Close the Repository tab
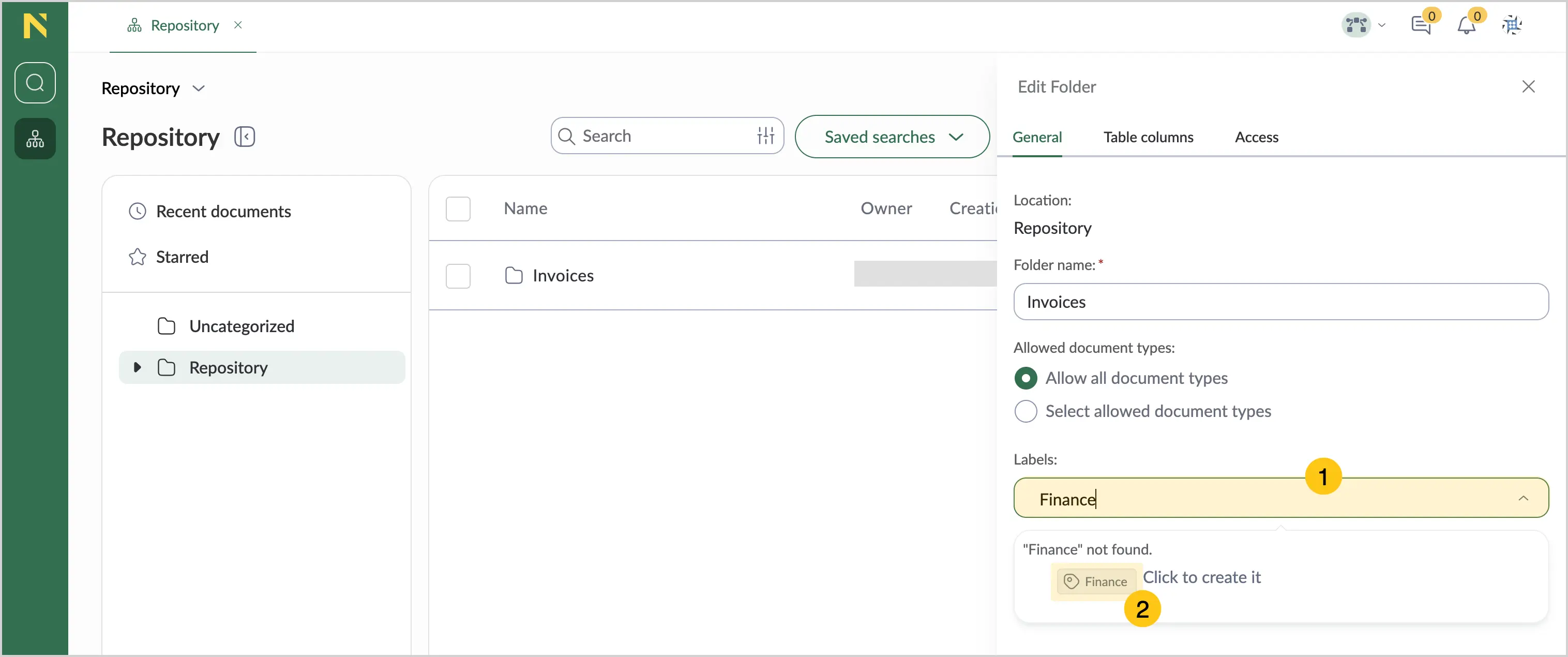The width and height of the screenshot is (1568, 657). click(238, 25)
